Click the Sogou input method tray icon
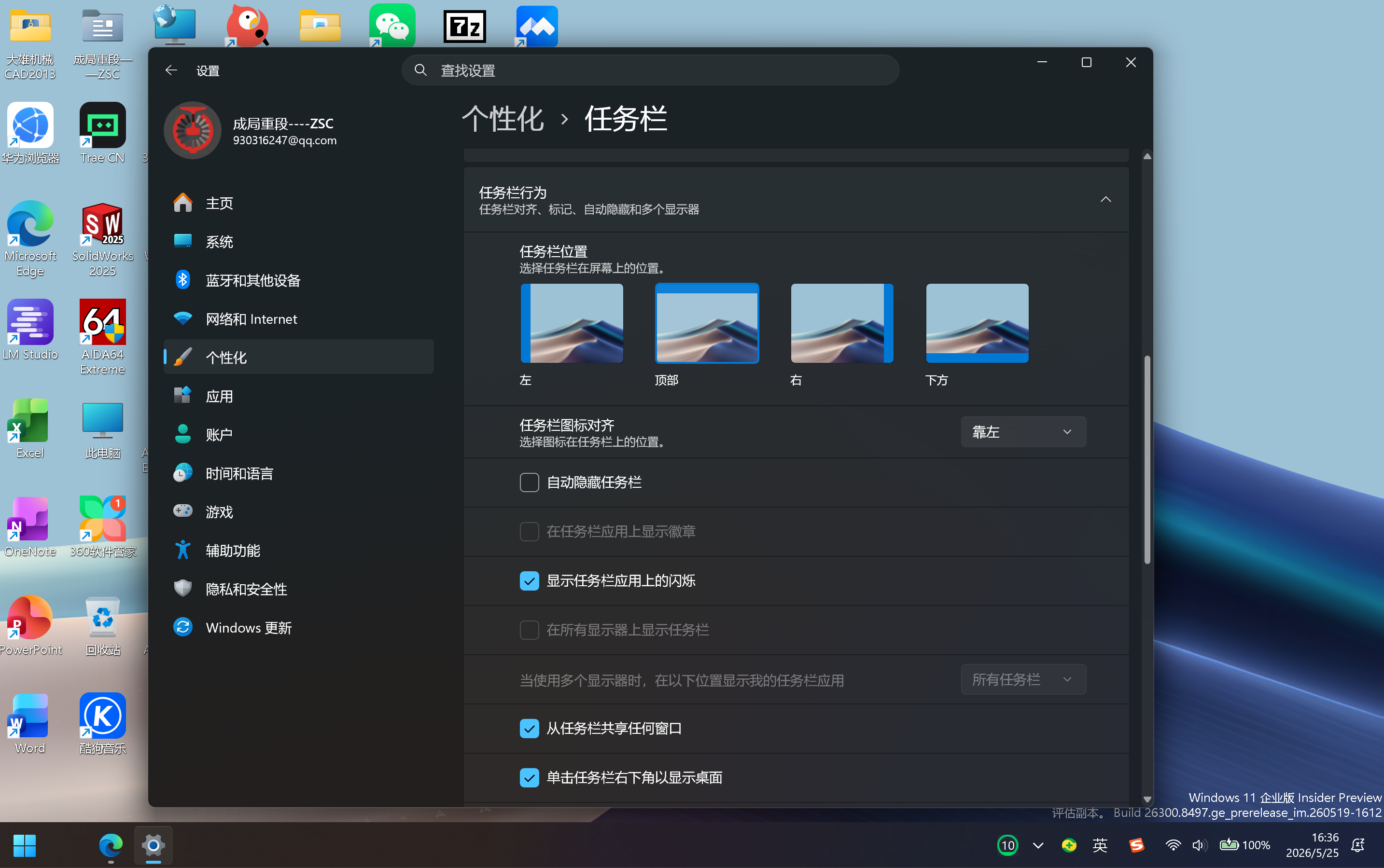 (x=1136, y=845)
